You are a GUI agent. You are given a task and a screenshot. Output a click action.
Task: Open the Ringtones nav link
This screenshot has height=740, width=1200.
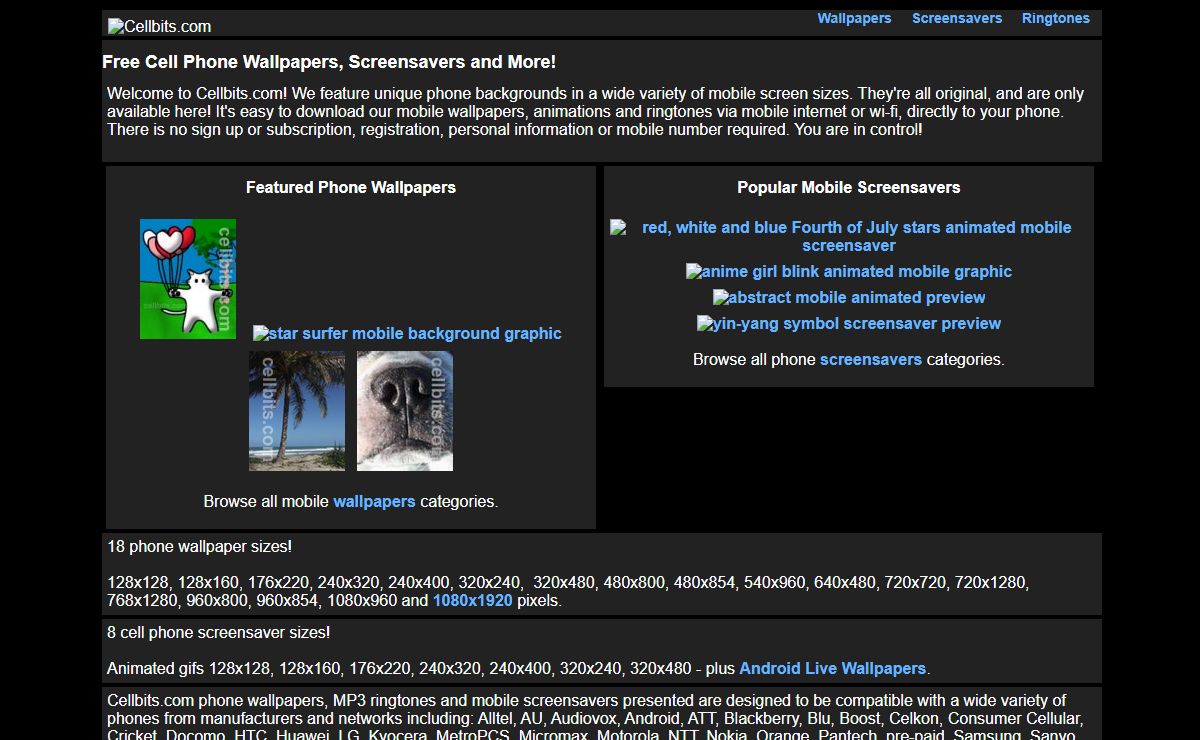pos(1056,18)
